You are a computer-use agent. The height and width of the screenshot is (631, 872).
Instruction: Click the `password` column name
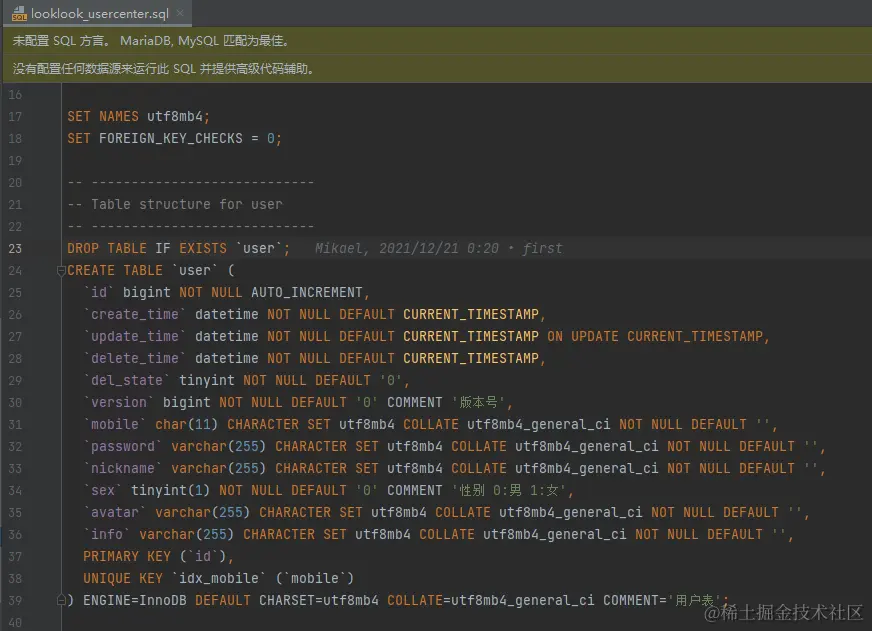pyautogui.click(x=123, y=446)
